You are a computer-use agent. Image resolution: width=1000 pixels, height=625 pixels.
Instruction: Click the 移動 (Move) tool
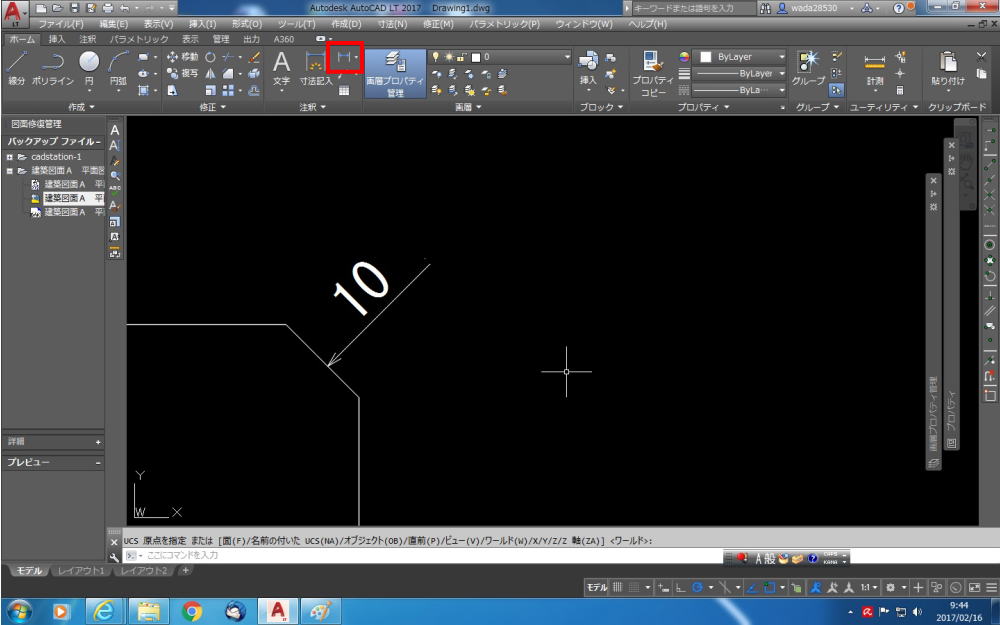182,57
